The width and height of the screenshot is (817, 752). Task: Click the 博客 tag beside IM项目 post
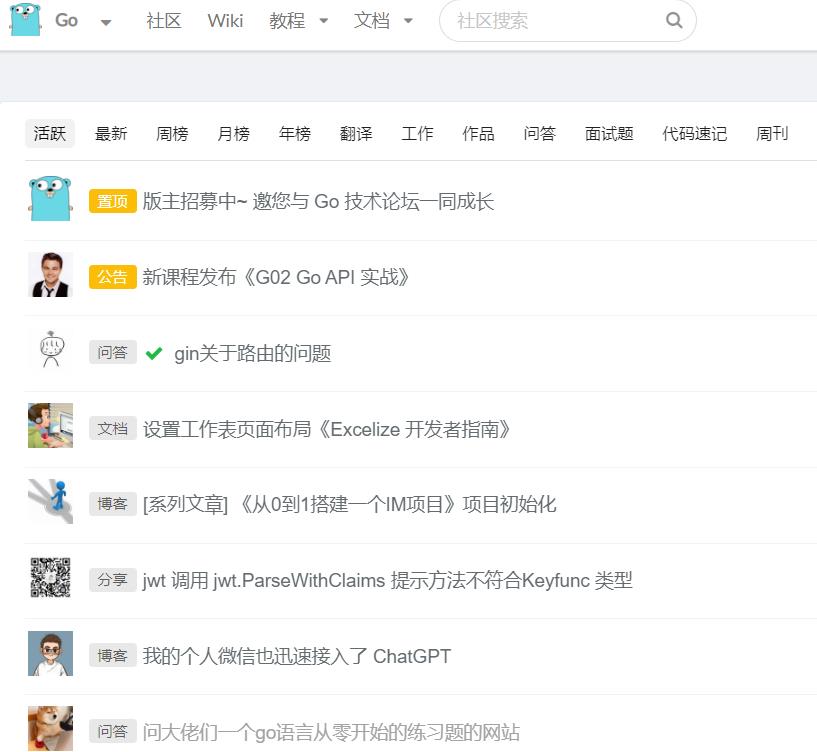pos(113,503)
